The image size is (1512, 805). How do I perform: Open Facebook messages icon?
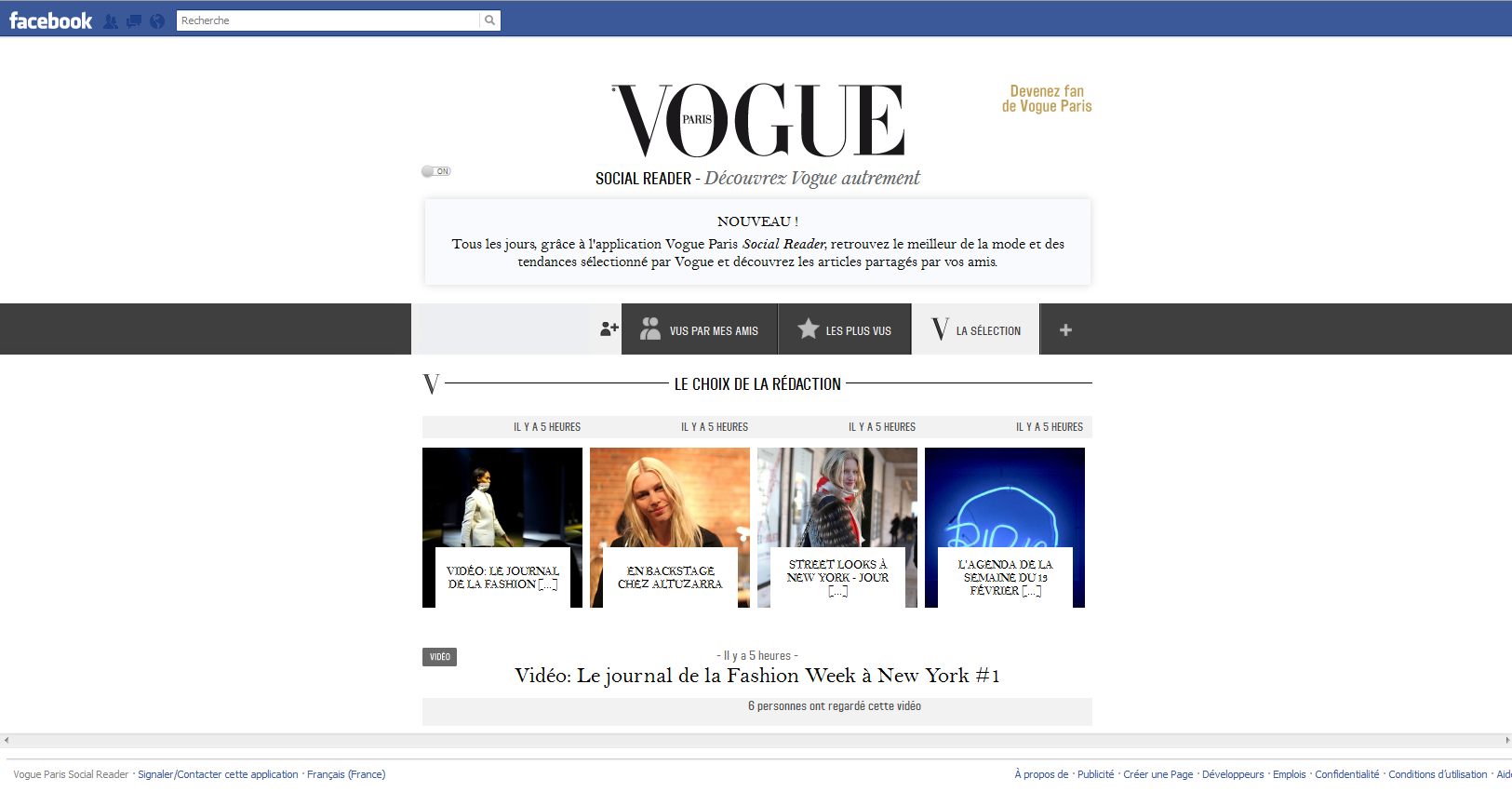[134, 21]
